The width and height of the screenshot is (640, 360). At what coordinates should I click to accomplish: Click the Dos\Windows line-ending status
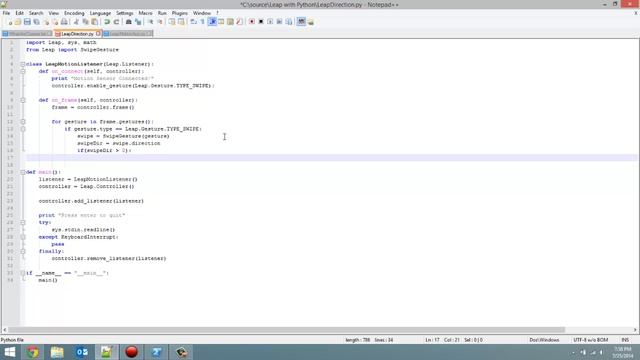point(544,340)
